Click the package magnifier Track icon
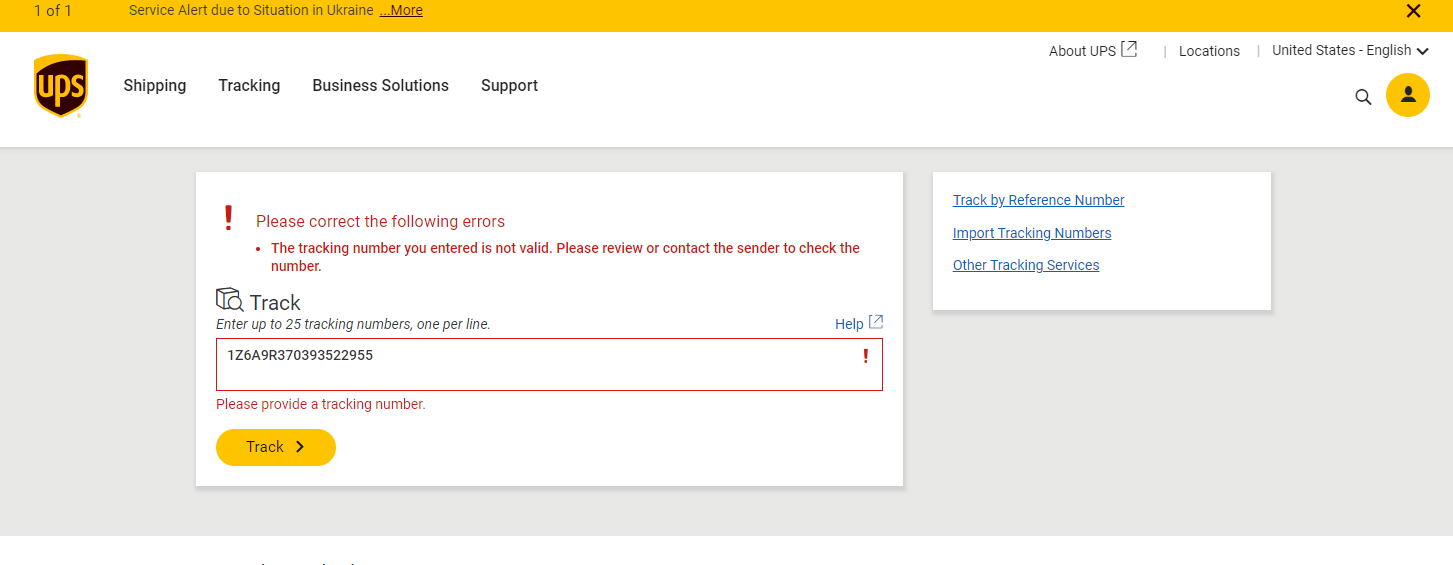 pyautogui.click(x=230, y=299)
